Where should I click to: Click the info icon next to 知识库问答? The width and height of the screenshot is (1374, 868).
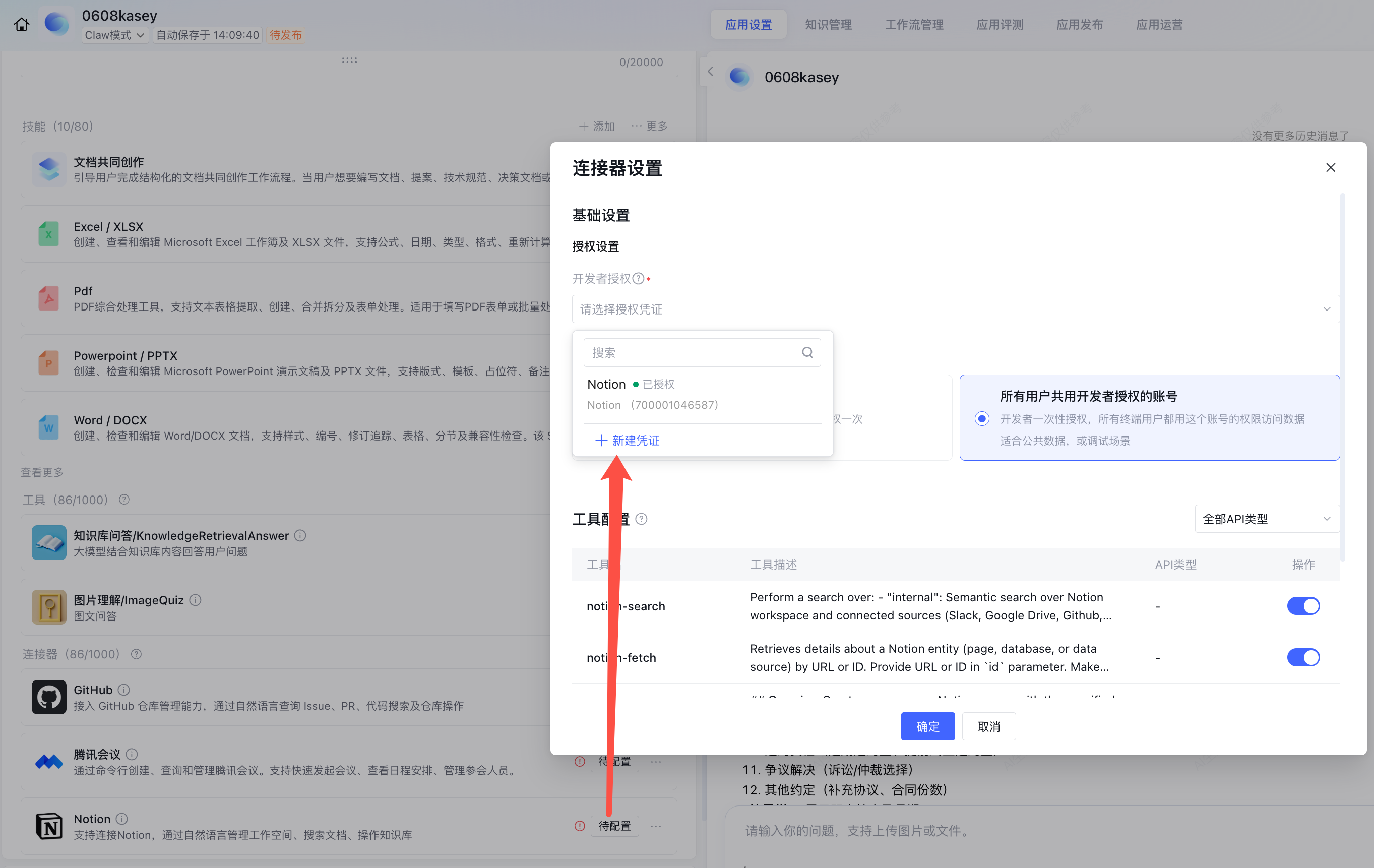(300, 535)
